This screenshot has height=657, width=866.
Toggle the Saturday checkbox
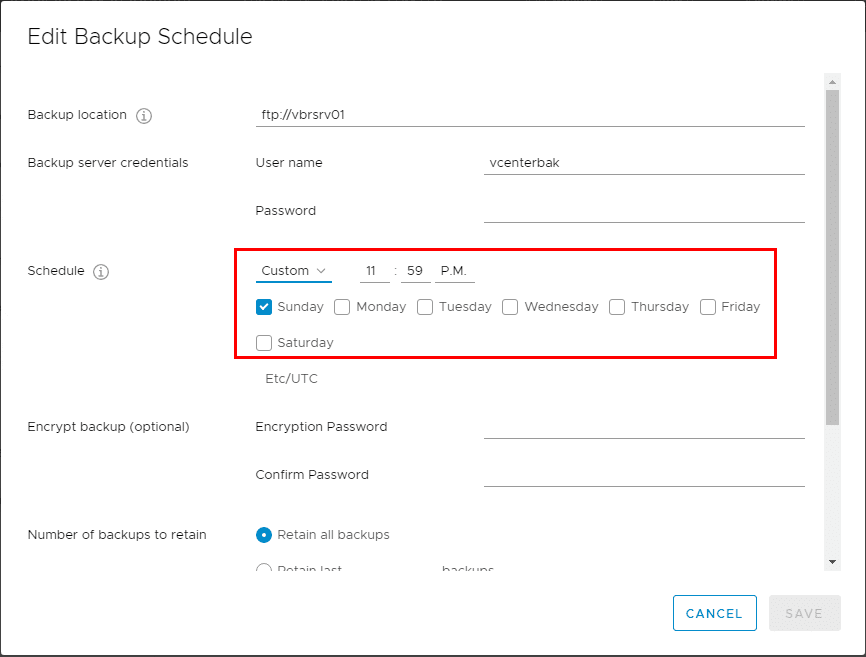click(264, 343)
